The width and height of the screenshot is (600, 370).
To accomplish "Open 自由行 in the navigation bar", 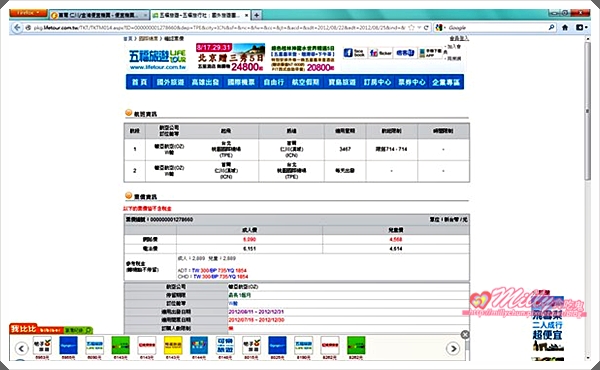I will (x=274, y=82).
